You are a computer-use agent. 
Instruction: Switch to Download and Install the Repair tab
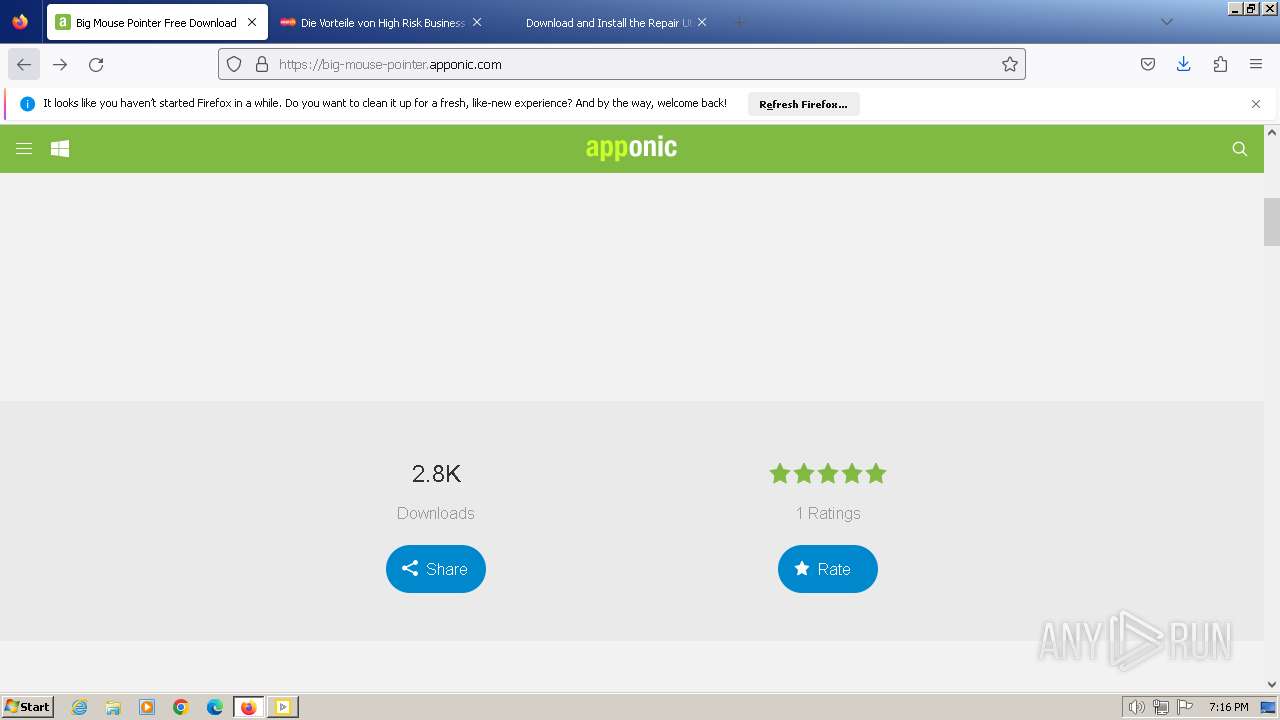point(606,22)
